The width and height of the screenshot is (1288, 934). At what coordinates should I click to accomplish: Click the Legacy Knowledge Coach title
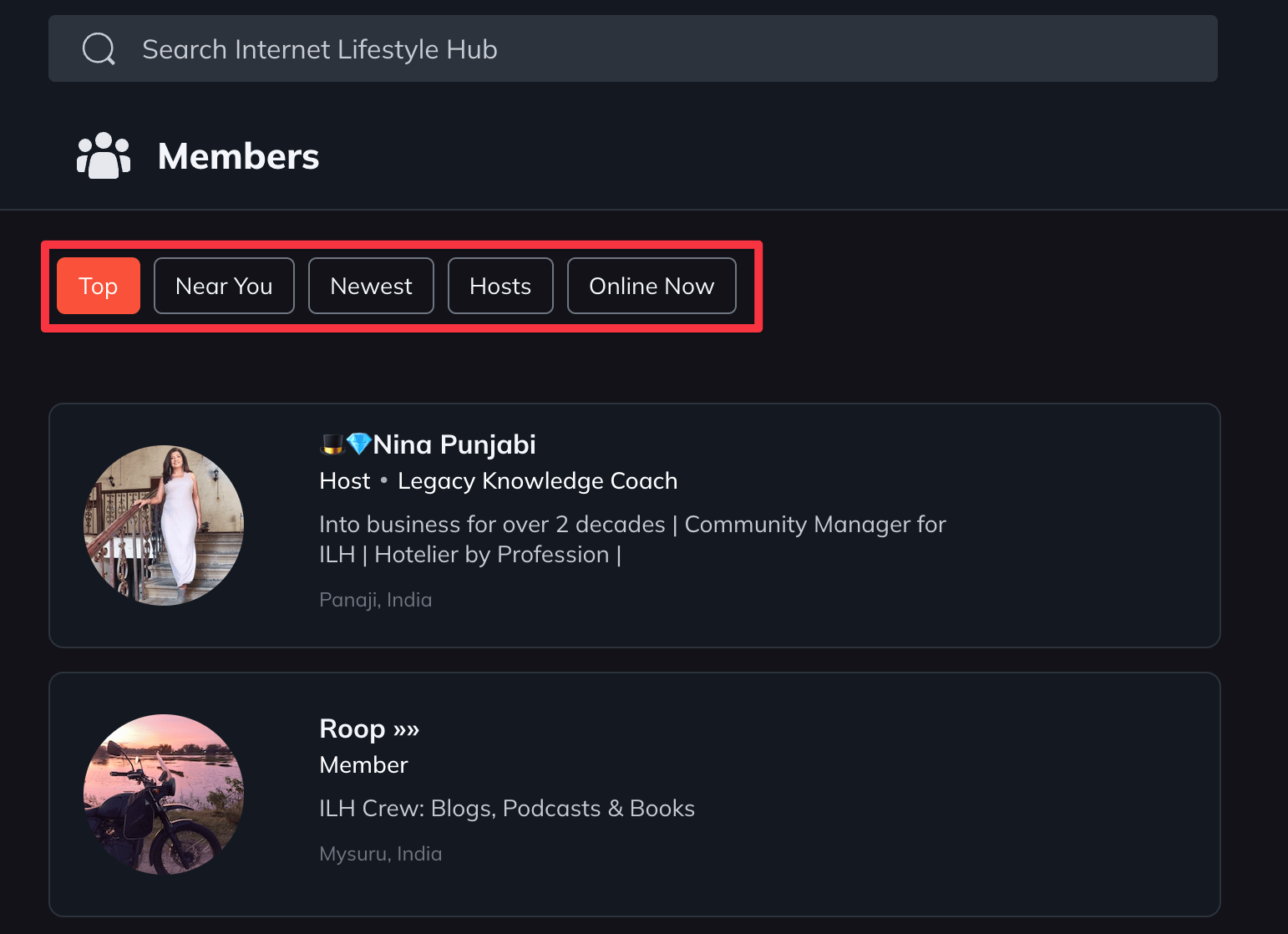(537, 480)
